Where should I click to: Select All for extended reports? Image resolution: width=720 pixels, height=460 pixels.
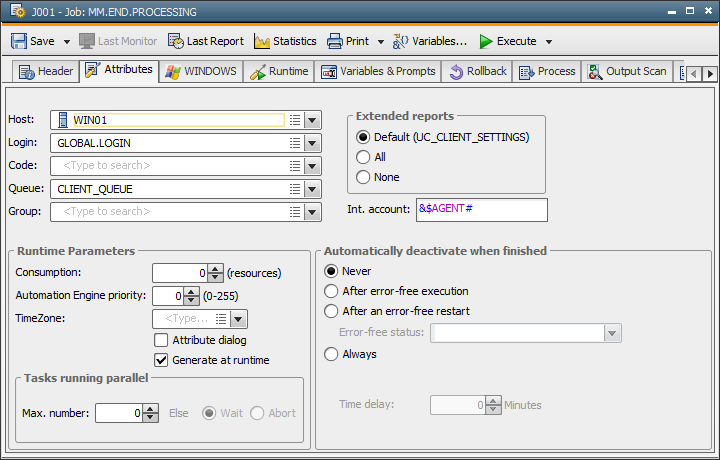click(363, 157)
